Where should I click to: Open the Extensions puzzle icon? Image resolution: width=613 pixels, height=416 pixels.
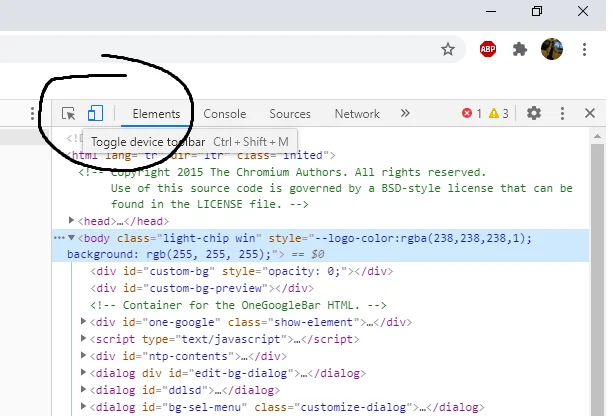coord(520,49)
